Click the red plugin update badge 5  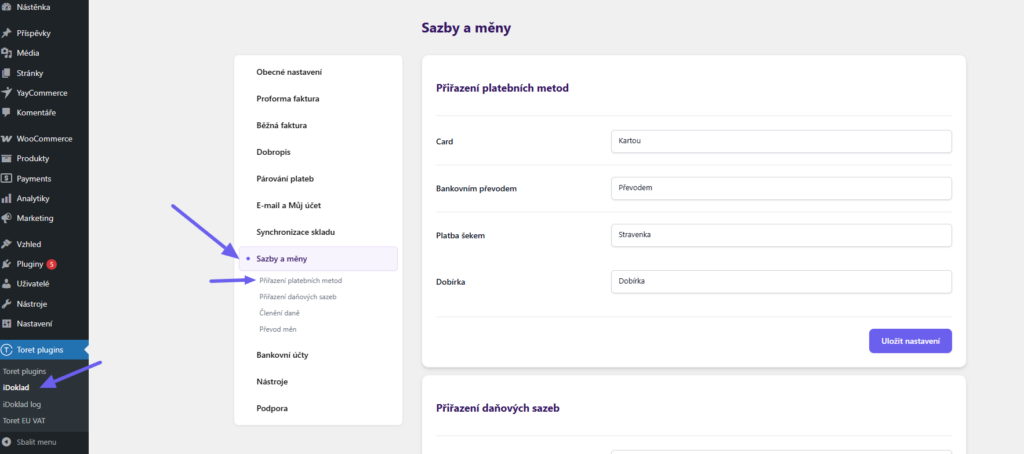[x=52, y=265]
